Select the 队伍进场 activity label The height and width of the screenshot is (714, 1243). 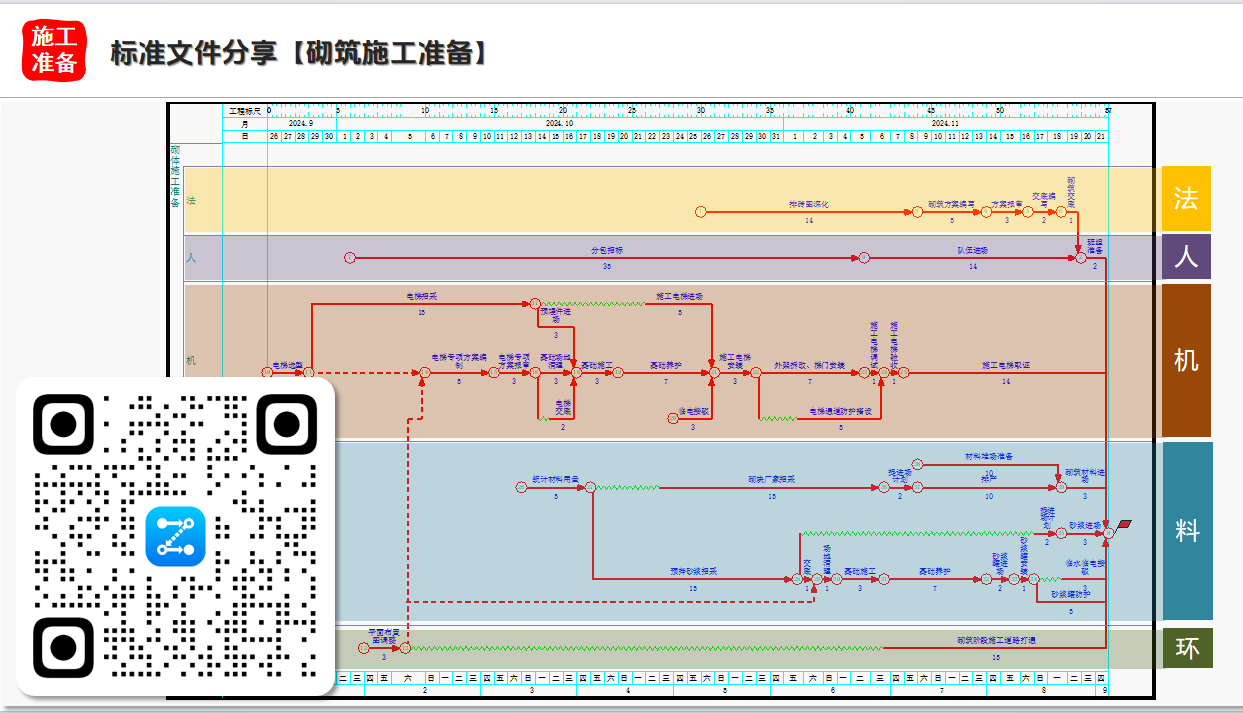coord(972,250)
